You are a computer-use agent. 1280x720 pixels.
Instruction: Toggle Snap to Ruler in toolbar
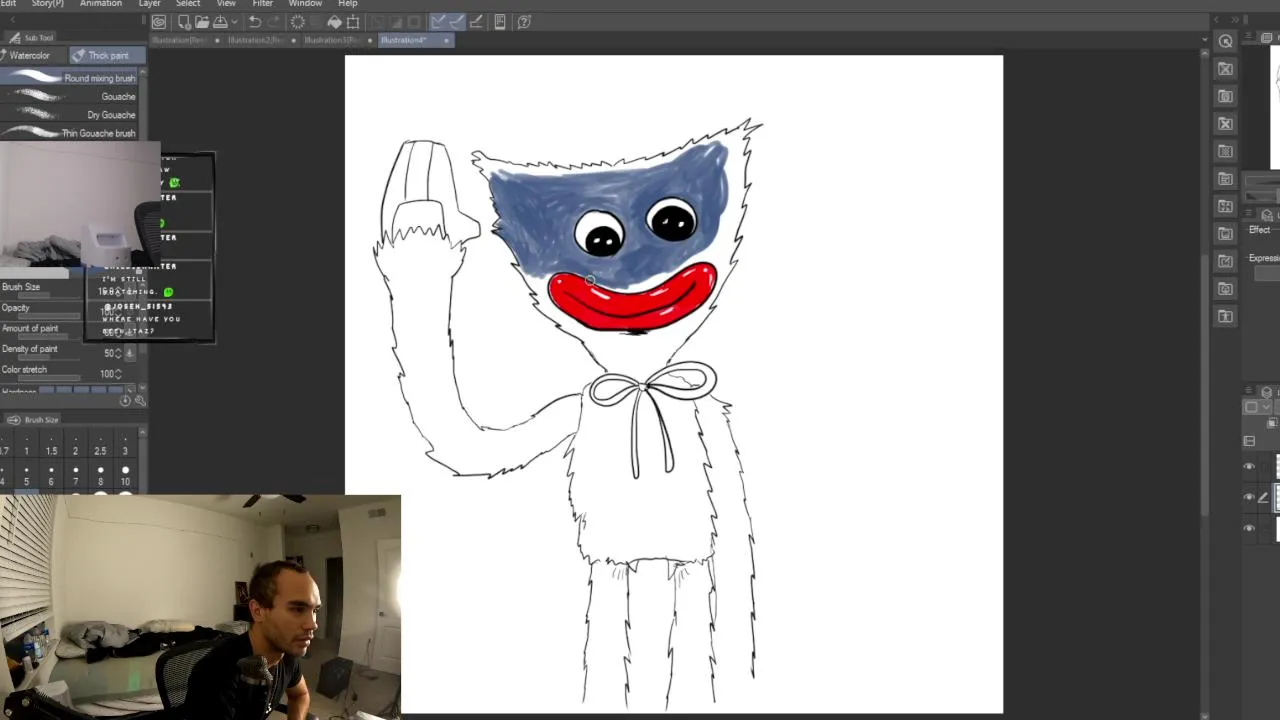[x=440, y=22]
